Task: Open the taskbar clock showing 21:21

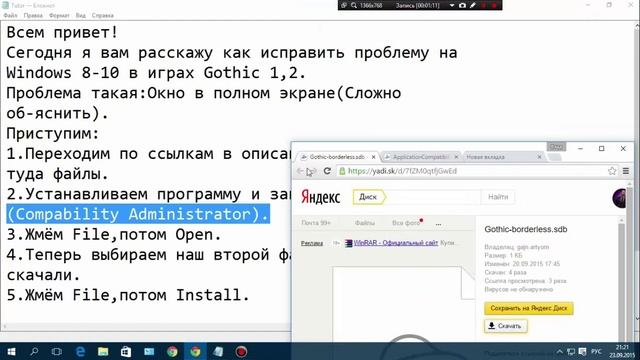Action: [x=622, y=351]
